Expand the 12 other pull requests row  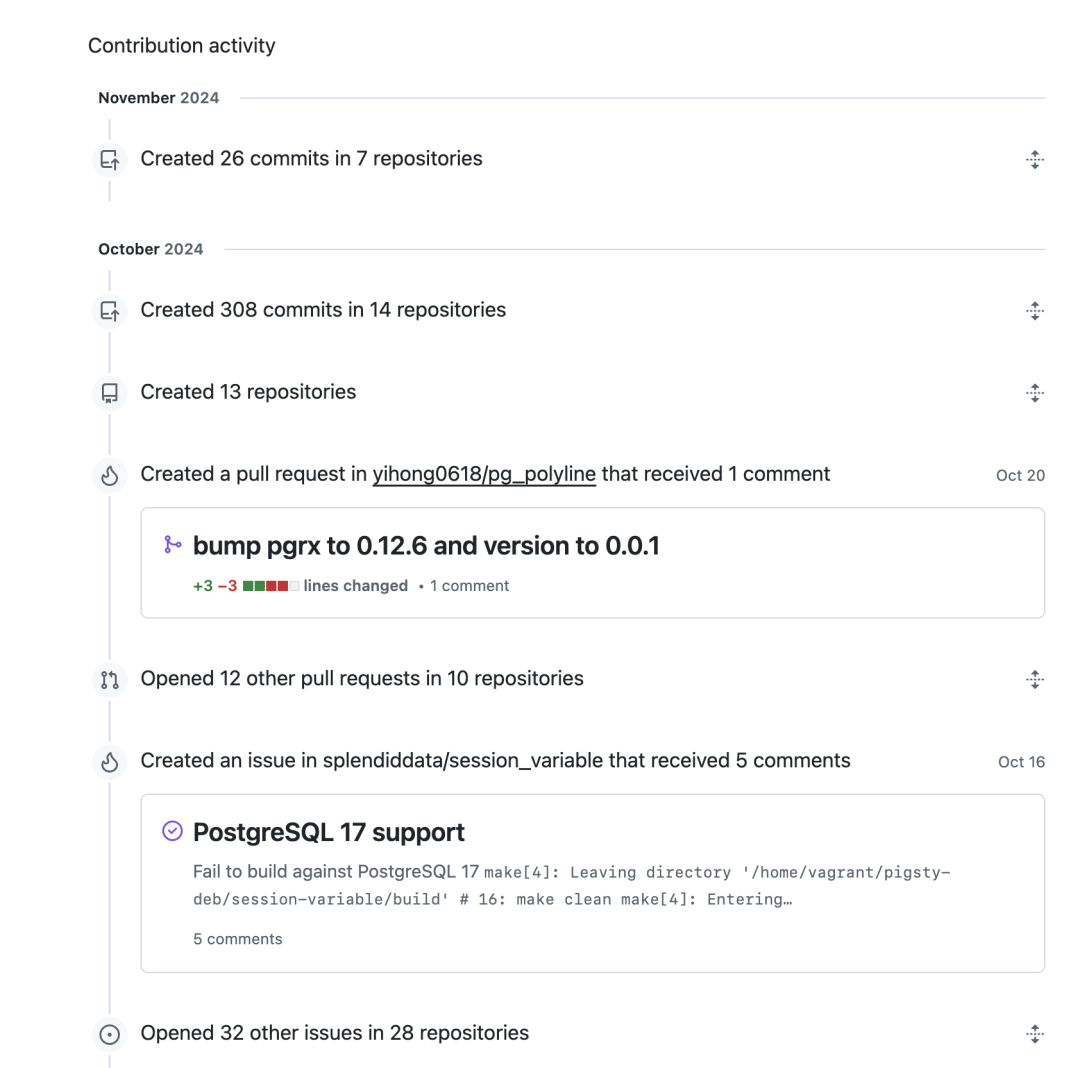coord(1035,679)
